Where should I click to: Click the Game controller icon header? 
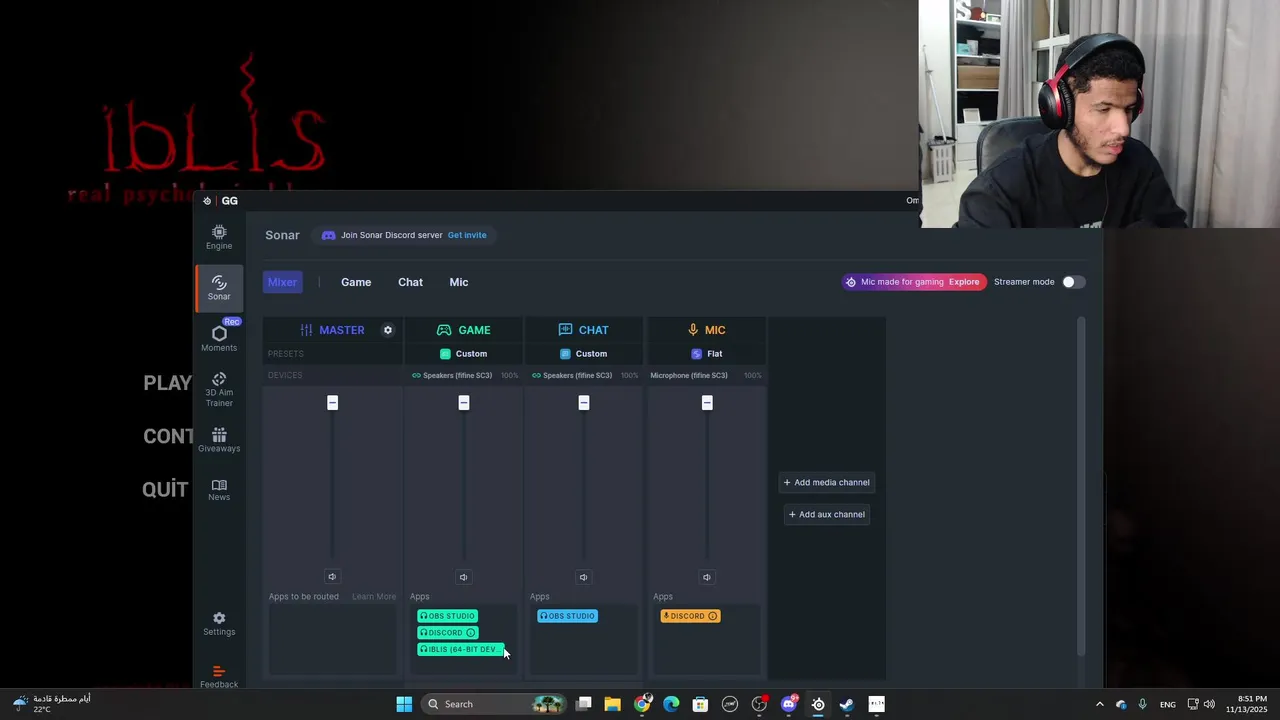pyautogui.click(x=444, y=330)
